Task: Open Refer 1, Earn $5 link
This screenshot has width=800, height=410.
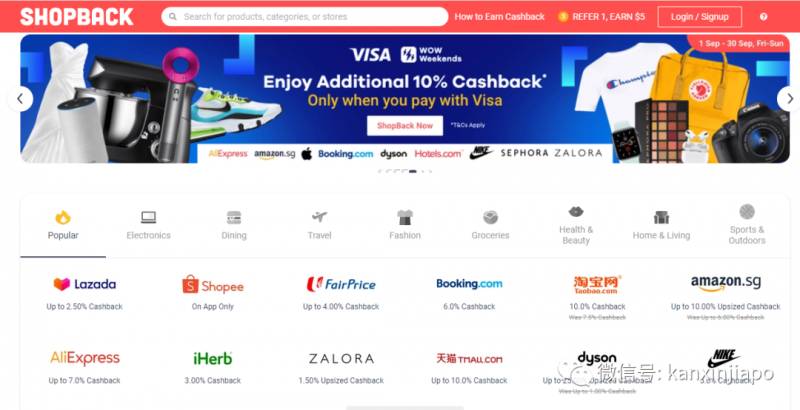Action: tap(602, 17)
